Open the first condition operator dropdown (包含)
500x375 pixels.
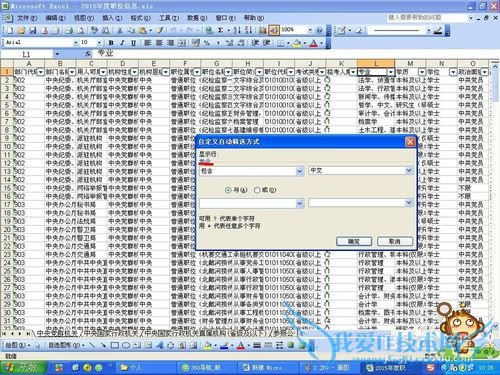point(299,171)
